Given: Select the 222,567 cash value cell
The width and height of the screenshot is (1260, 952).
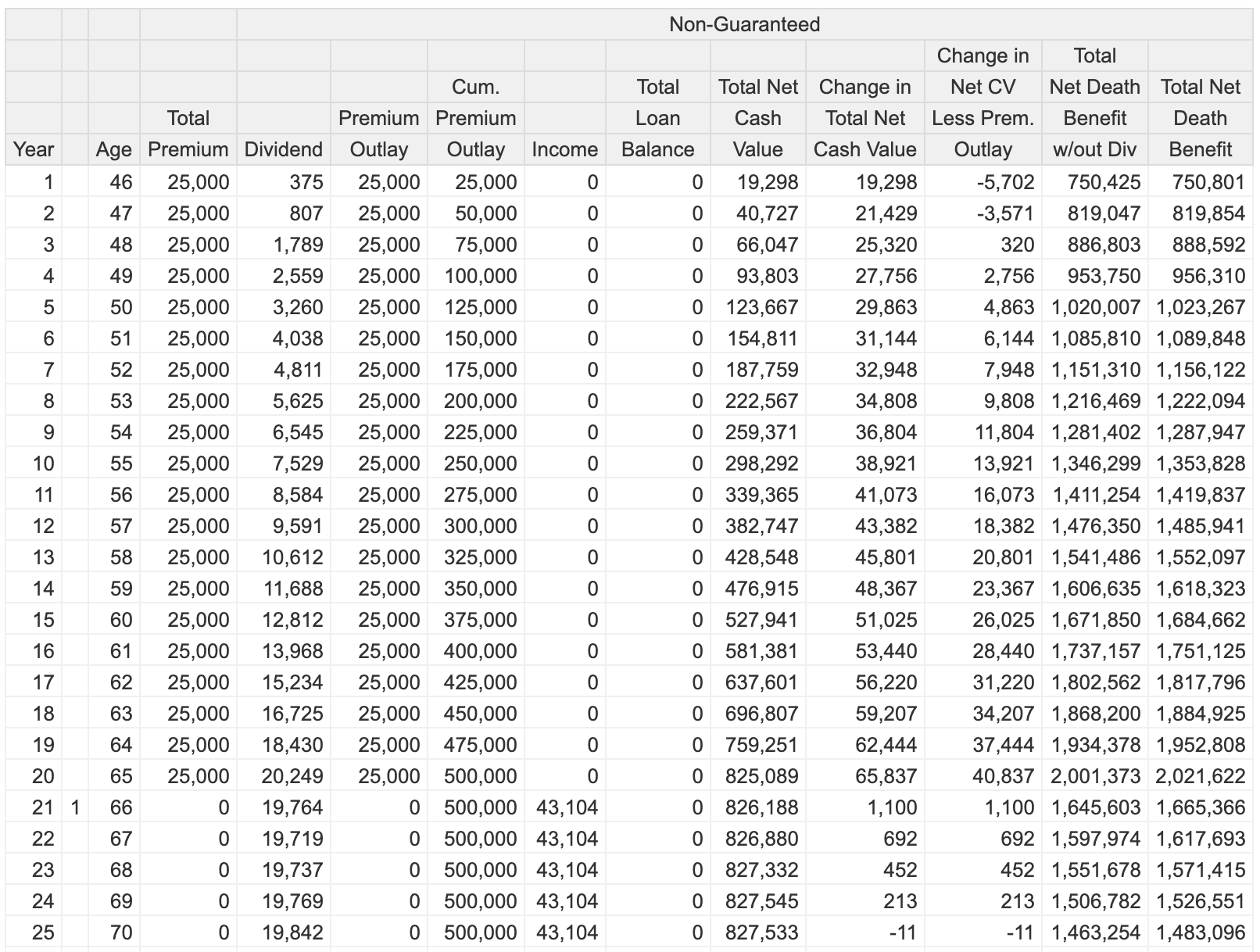Looking at the screenshot, I should [758, 401].
